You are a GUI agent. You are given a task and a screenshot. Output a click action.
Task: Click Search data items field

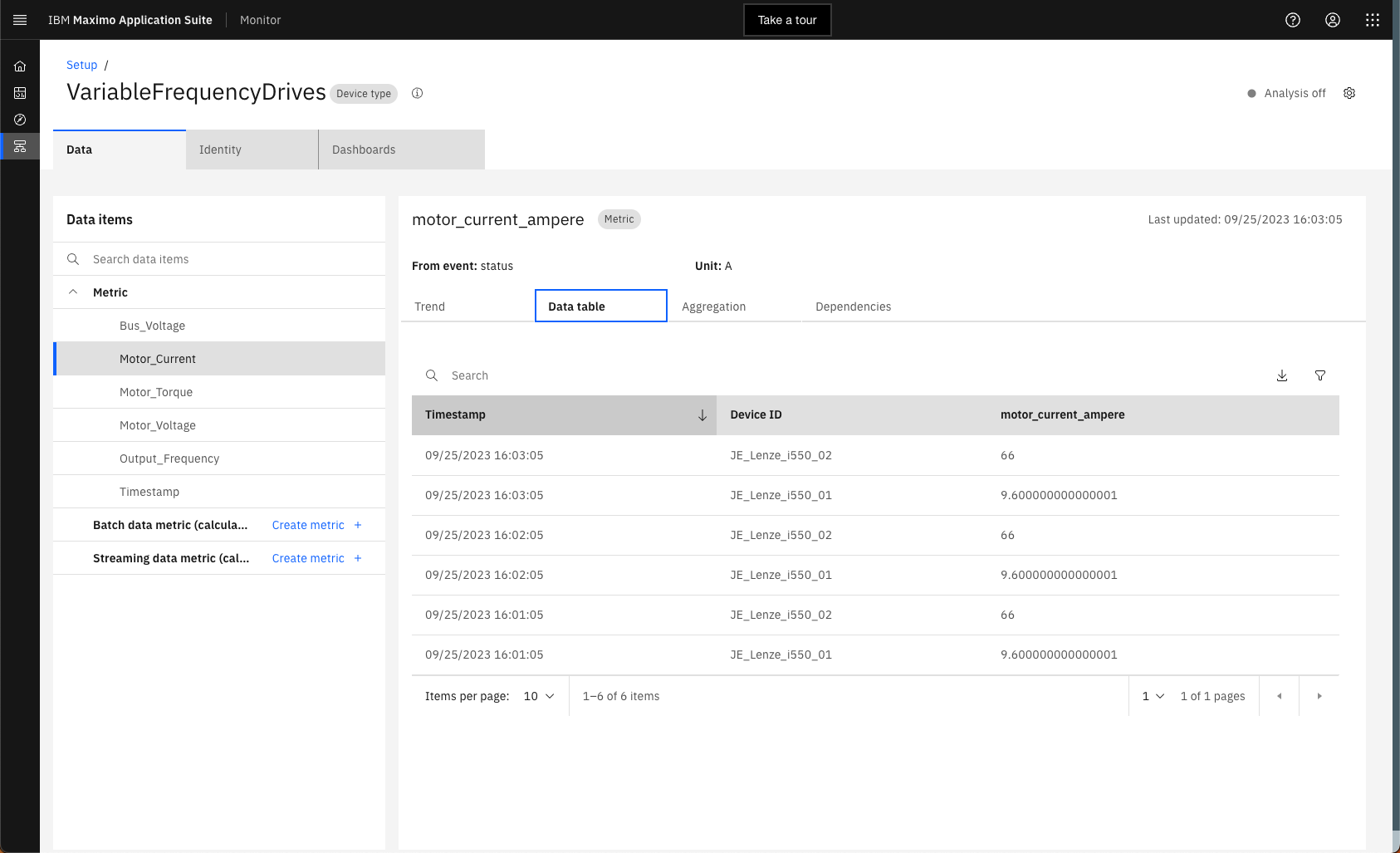click(219, 259)
